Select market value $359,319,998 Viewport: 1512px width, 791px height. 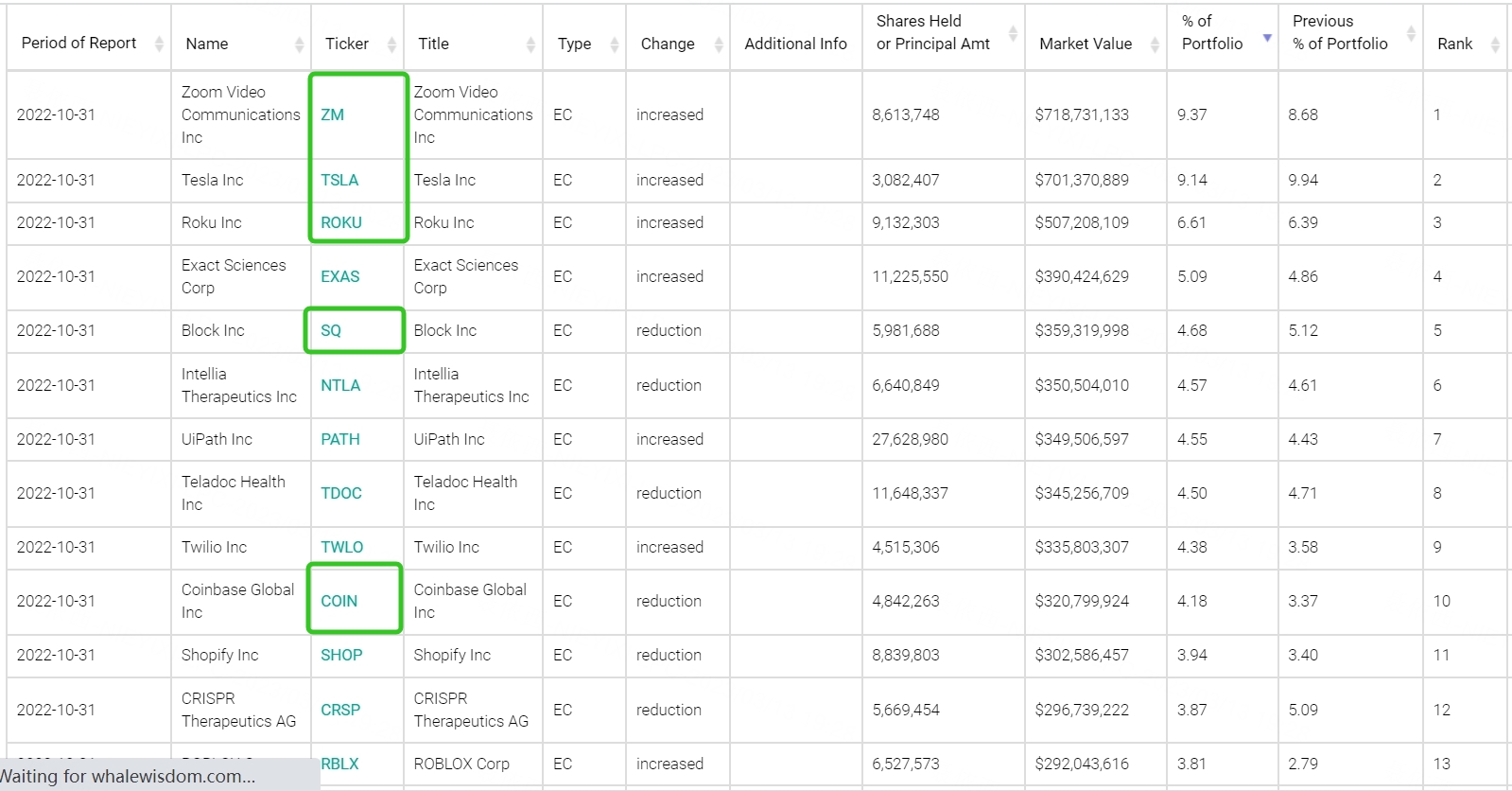pyautogui.click(x=1083, y=330)
